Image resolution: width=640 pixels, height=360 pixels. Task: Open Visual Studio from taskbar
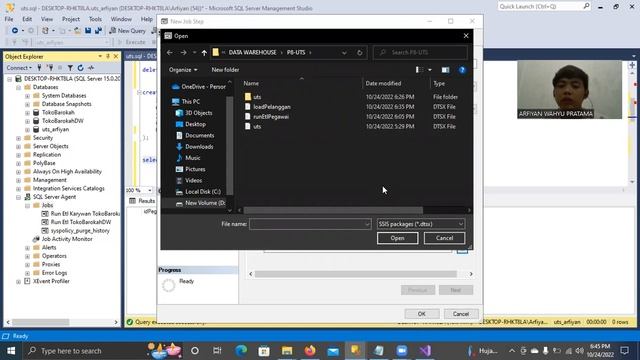click(425, 351)
